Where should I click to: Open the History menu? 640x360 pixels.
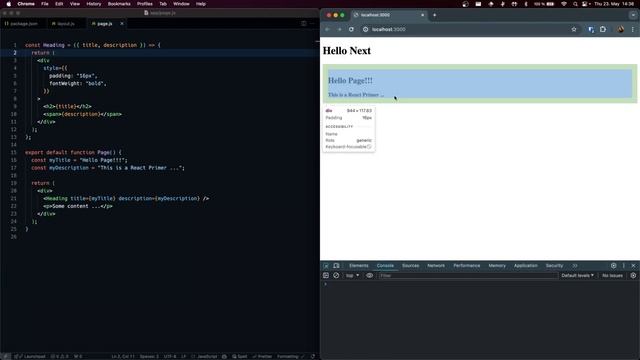(94, 4)
